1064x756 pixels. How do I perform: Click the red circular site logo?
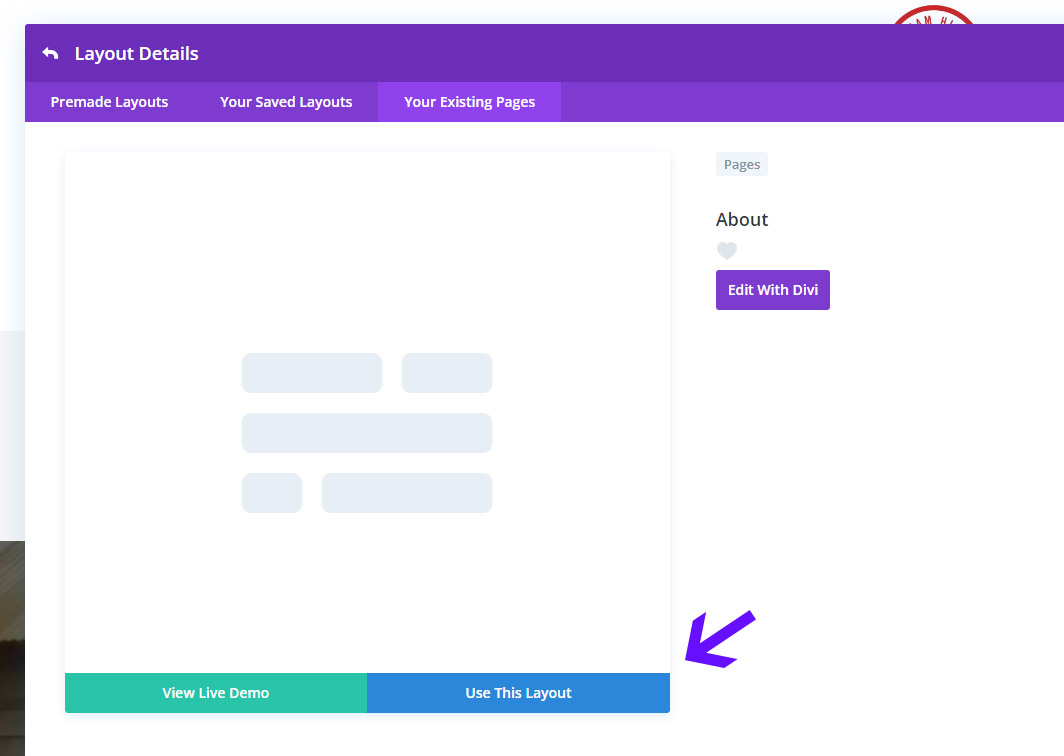[932, 16]
